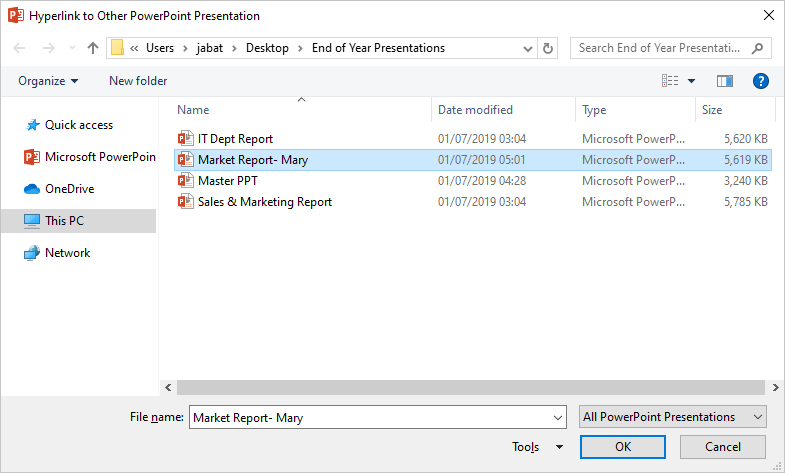Click the change view icon
The width and height of the screenshot is (785, 473).
point(670,81)
